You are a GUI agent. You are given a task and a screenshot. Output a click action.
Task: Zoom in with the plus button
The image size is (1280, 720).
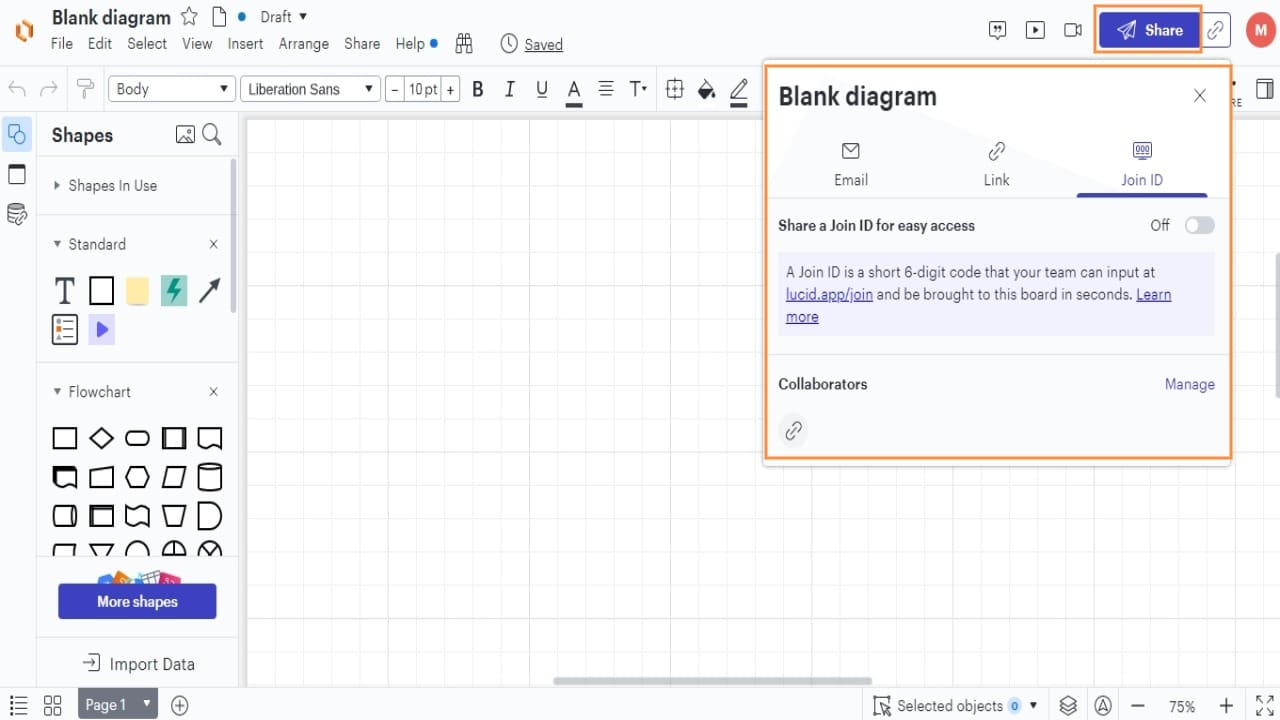pos(1226,705)
